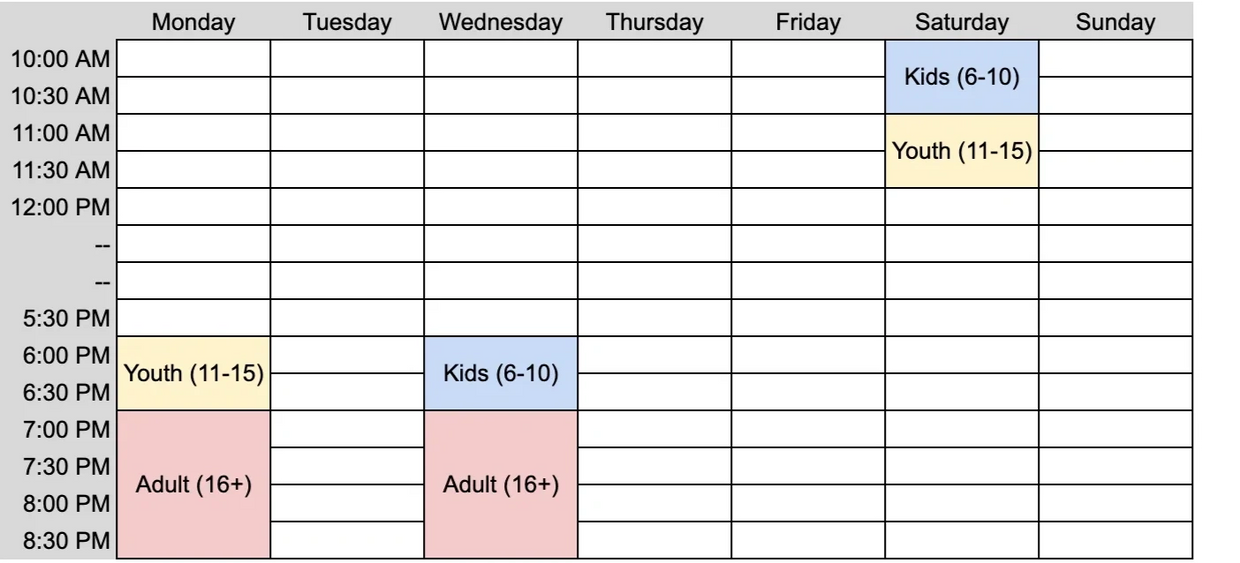Image resolution: width=1240 pixels, height=563 pixels.
Task: Click the Sunday column header
Action: (1115, 22)
